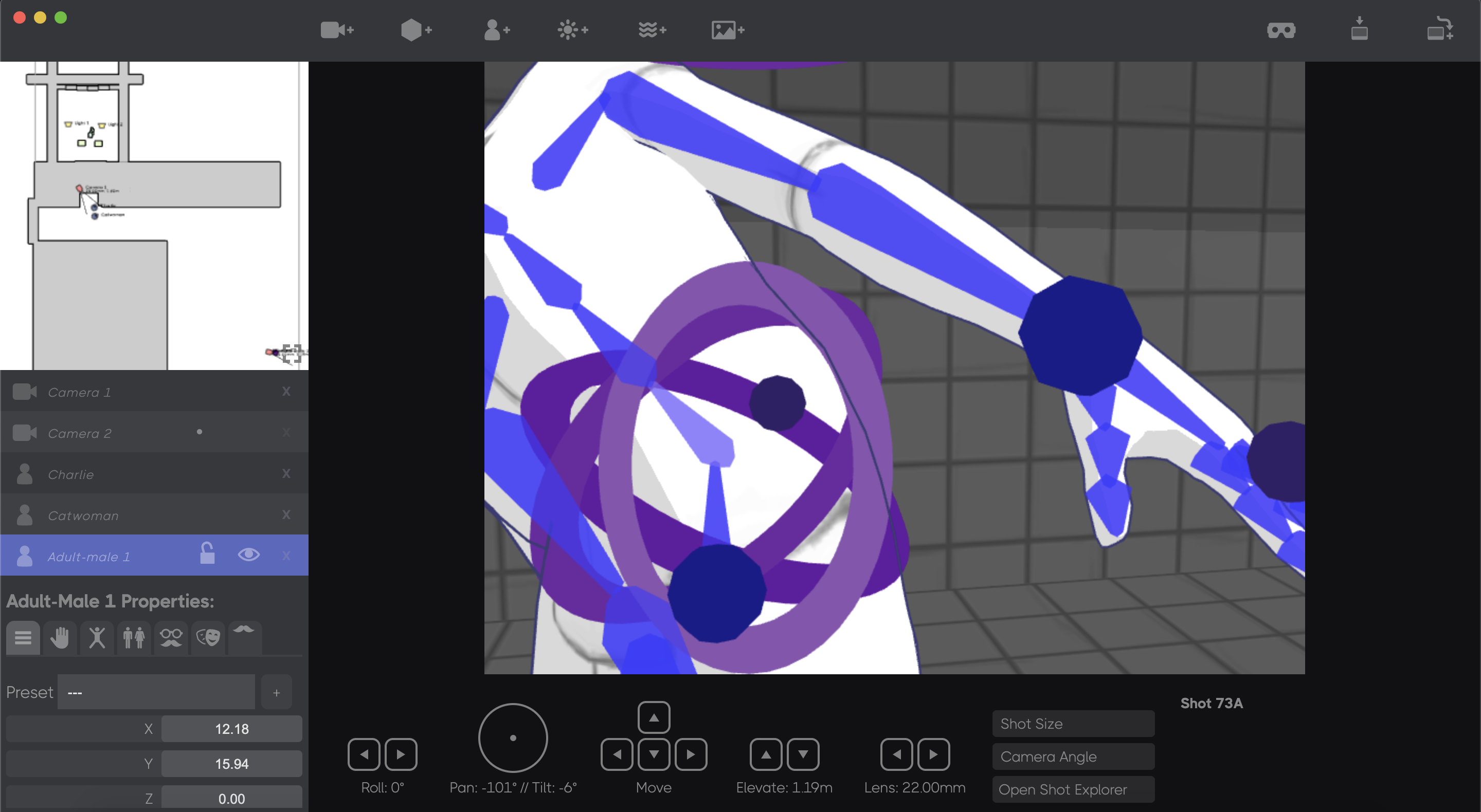Open the general properties list tab
This screenshot has height=812, width=1481.
[x=23, y=637]
